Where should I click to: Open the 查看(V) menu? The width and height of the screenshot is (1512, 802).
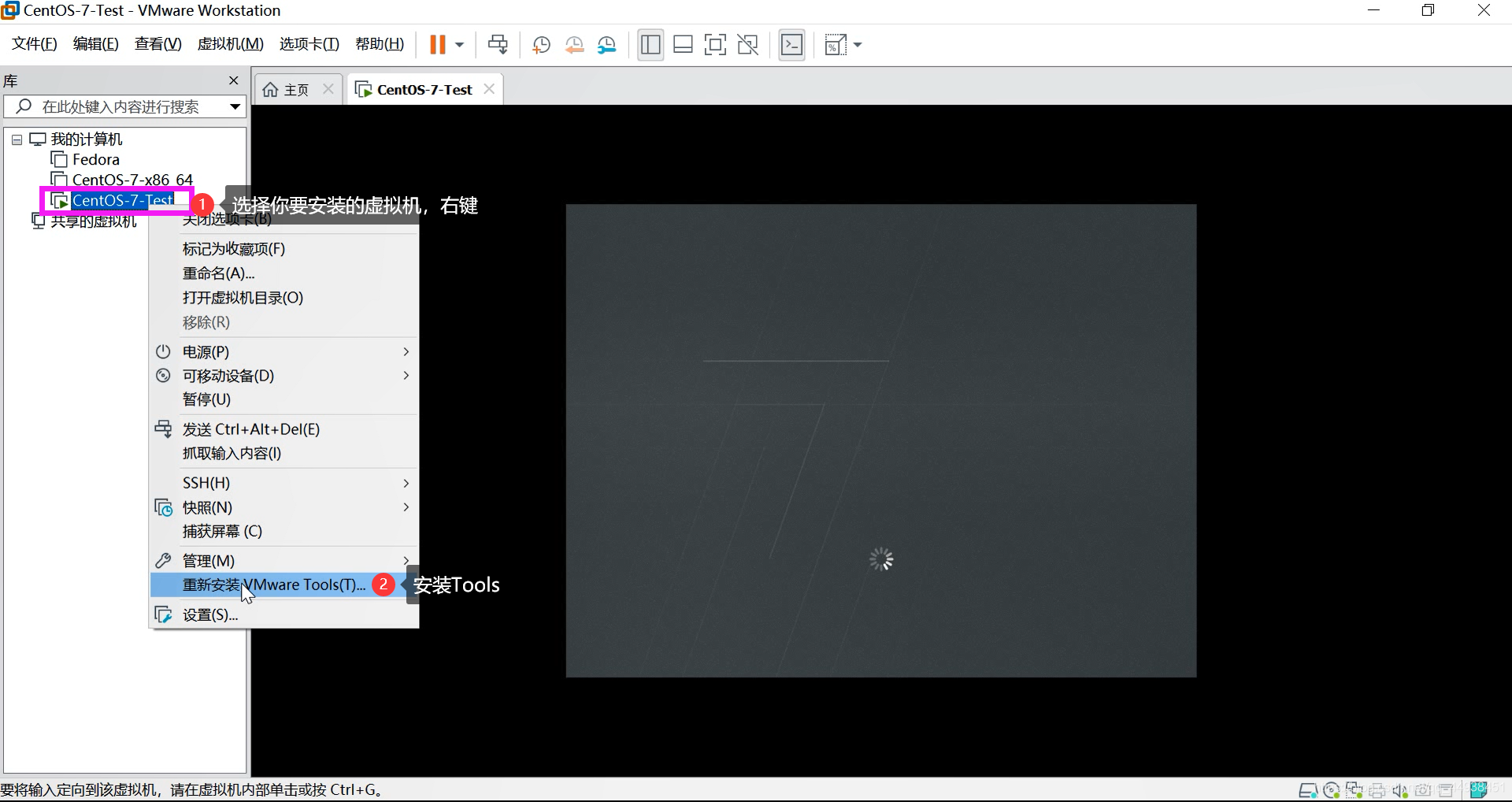[157, 44]
